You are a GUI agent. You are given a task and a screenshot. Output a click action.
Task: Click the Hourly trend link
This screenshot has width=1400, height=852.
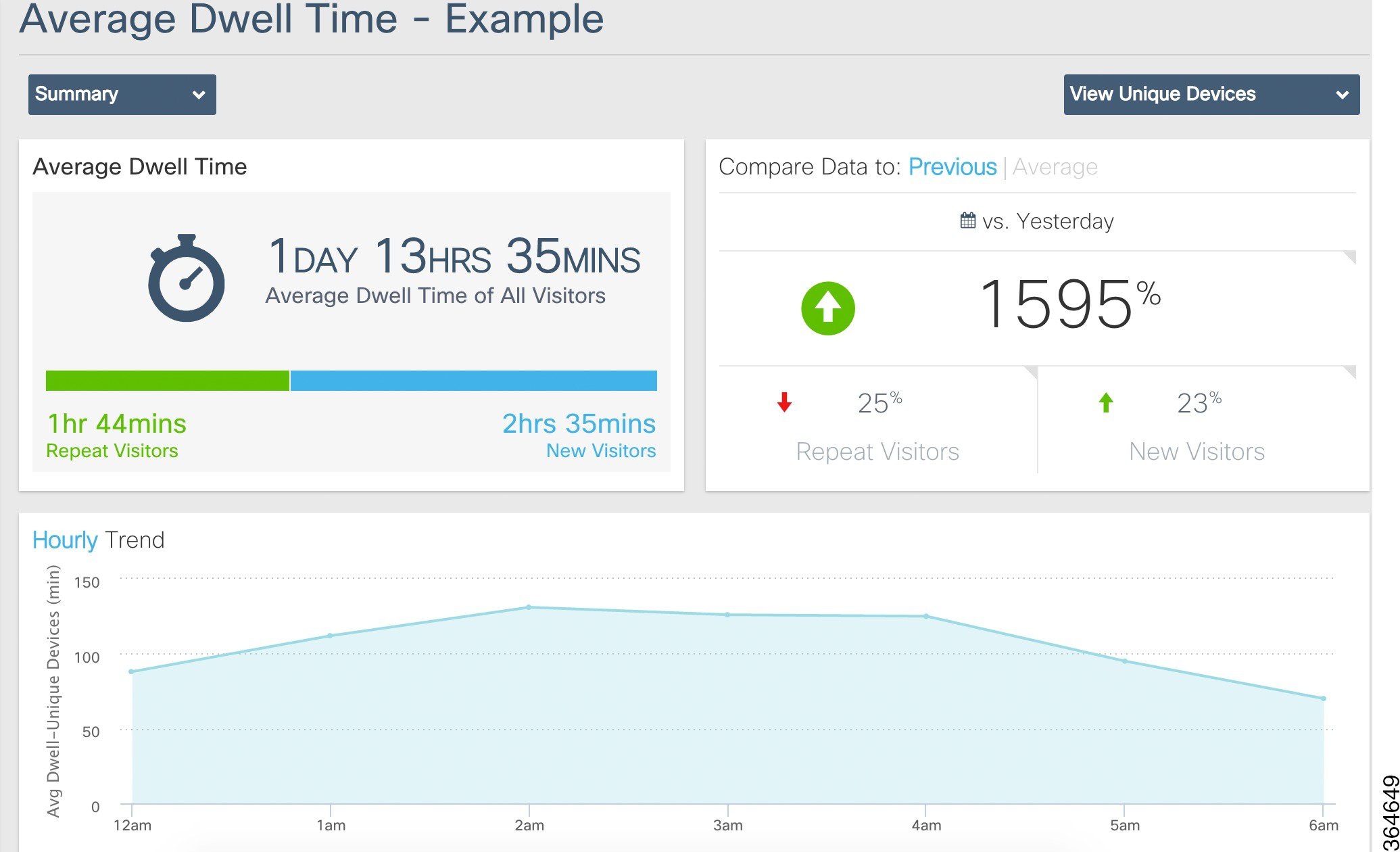[65, 540]
